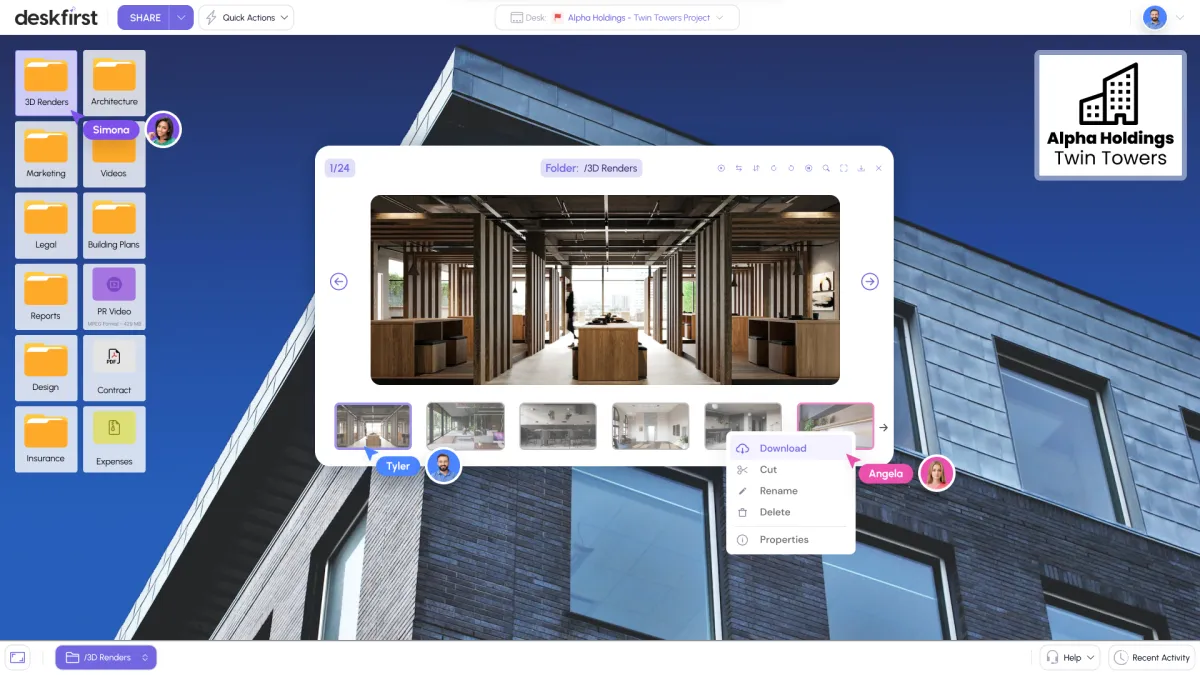Open Recent Activity
The image size is (1200, 675).
click(x=1152, y=657)
